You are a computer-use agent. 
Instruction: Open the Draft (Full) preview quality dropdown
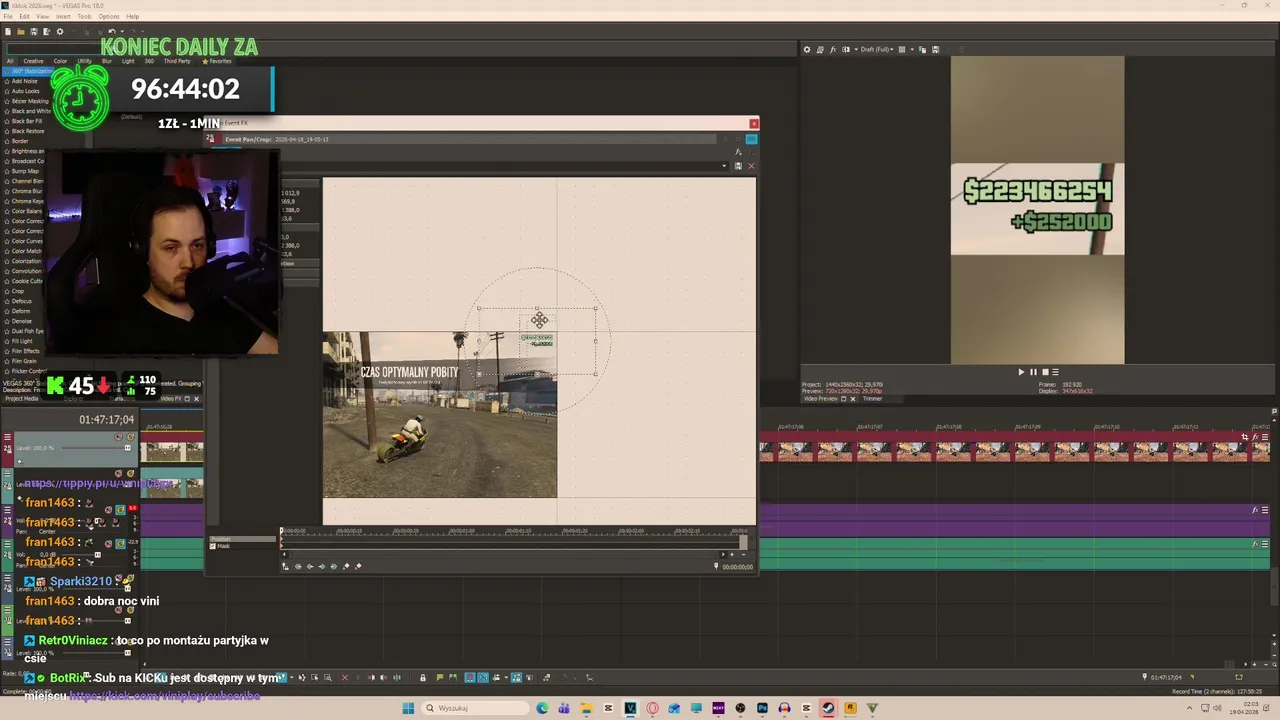(x=877, y=49)
